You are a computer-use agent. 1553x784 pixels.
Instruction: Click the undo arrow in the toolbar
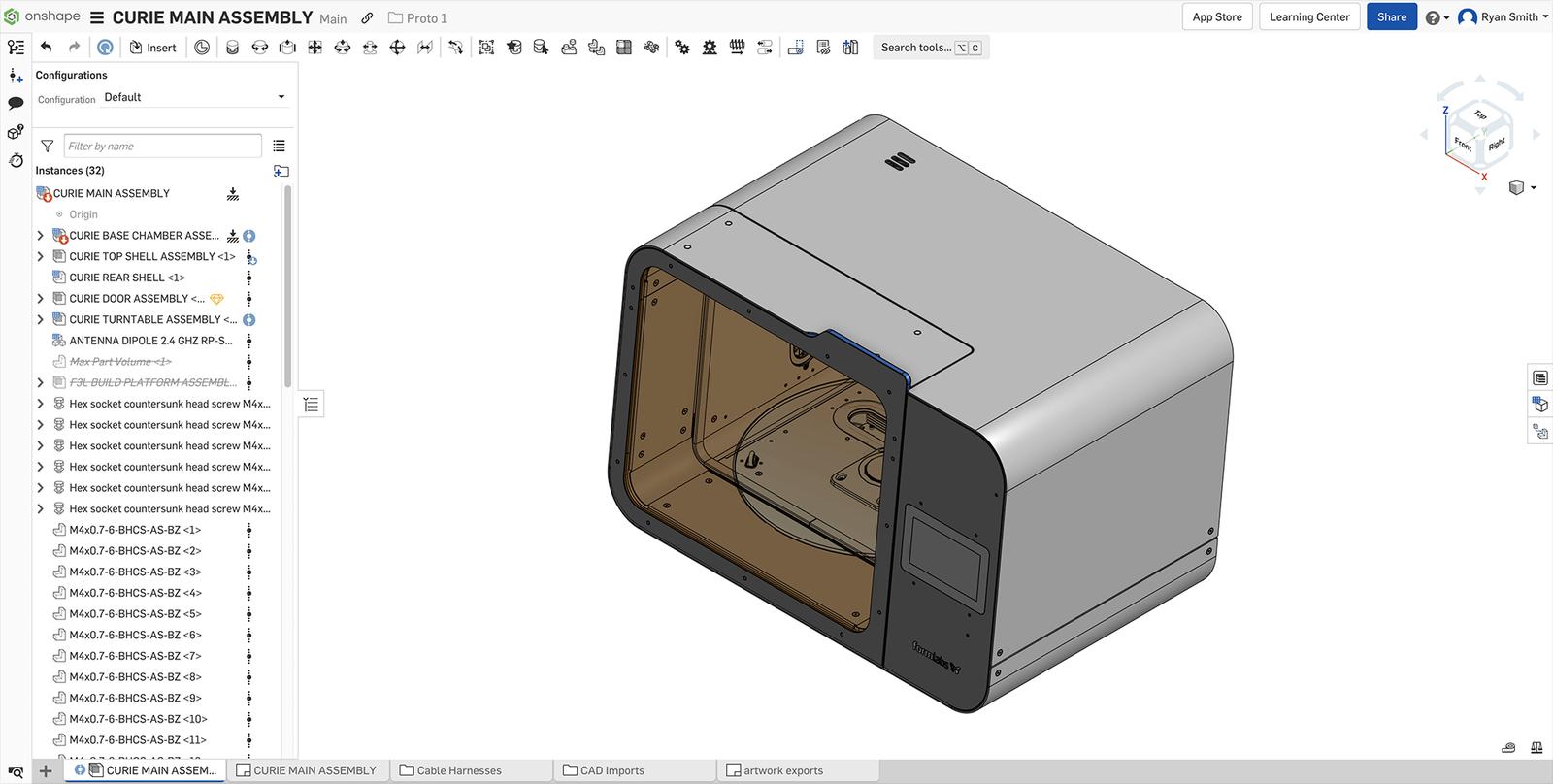click(46, 47)
